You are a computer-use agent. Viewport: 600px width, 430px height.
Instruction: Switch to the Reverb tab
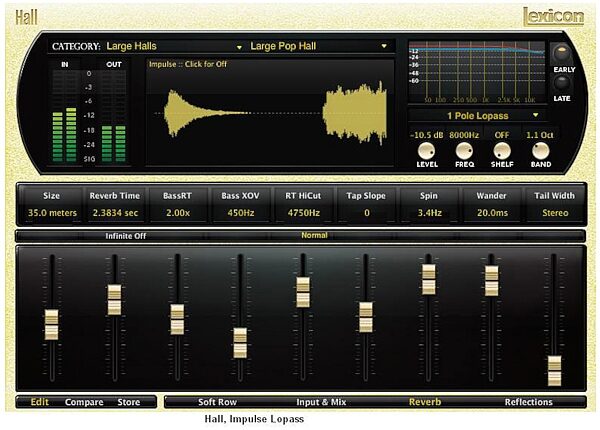pyautogui.click(x=425, y=402)
